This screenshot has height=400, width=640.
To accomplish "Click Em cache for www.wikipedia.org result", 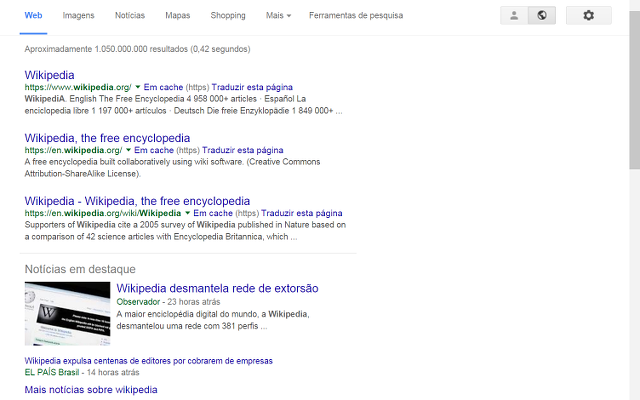I will coord(163,87).
